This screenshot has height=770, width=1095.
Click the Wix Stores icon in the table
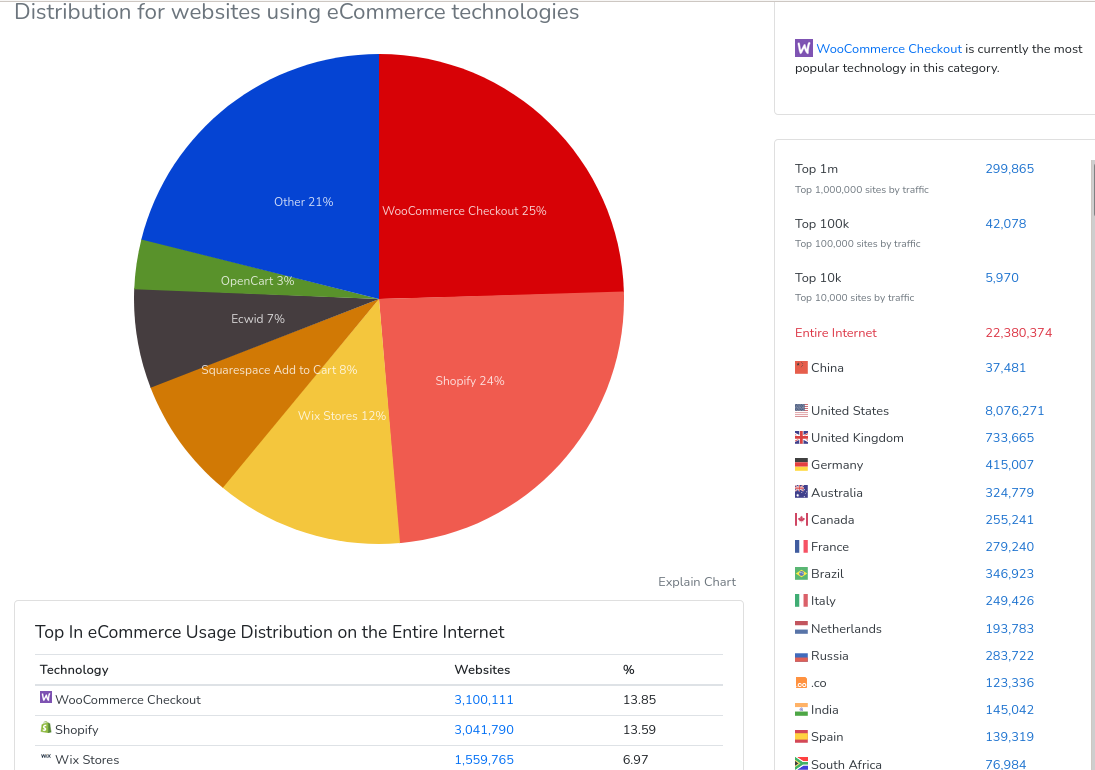point(45,757)
